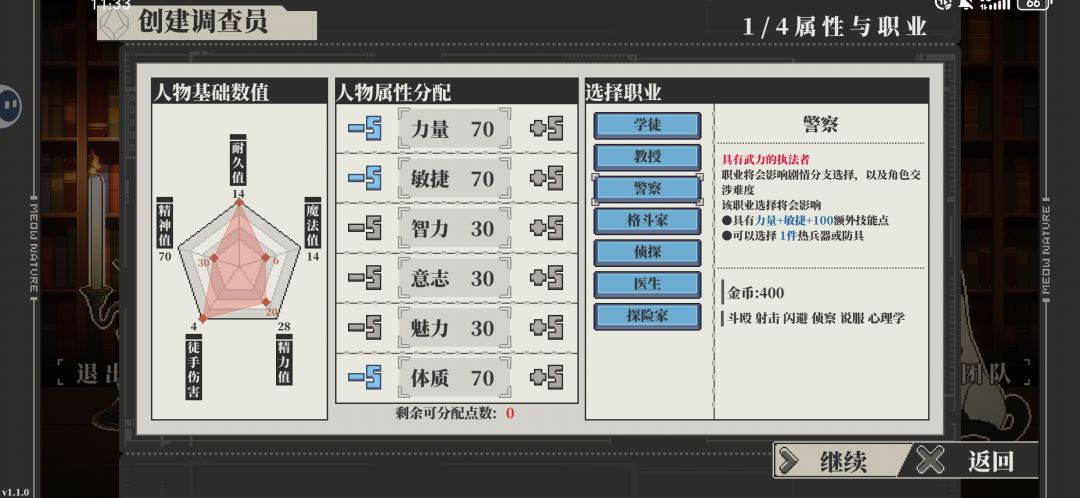The width and height of the screenshot is (1080, 498).
Task: Select the 侦探 profession
Action: [647, 252]
